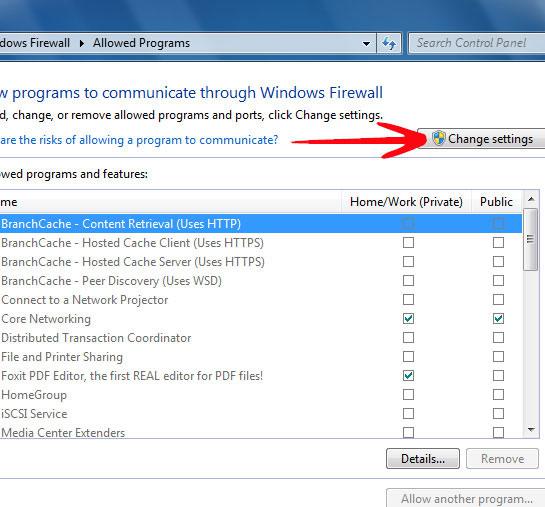This screenshot has width=545, height=507.
Task: Click the scrollbar up arrow of programs list
Action: (531, 199)
